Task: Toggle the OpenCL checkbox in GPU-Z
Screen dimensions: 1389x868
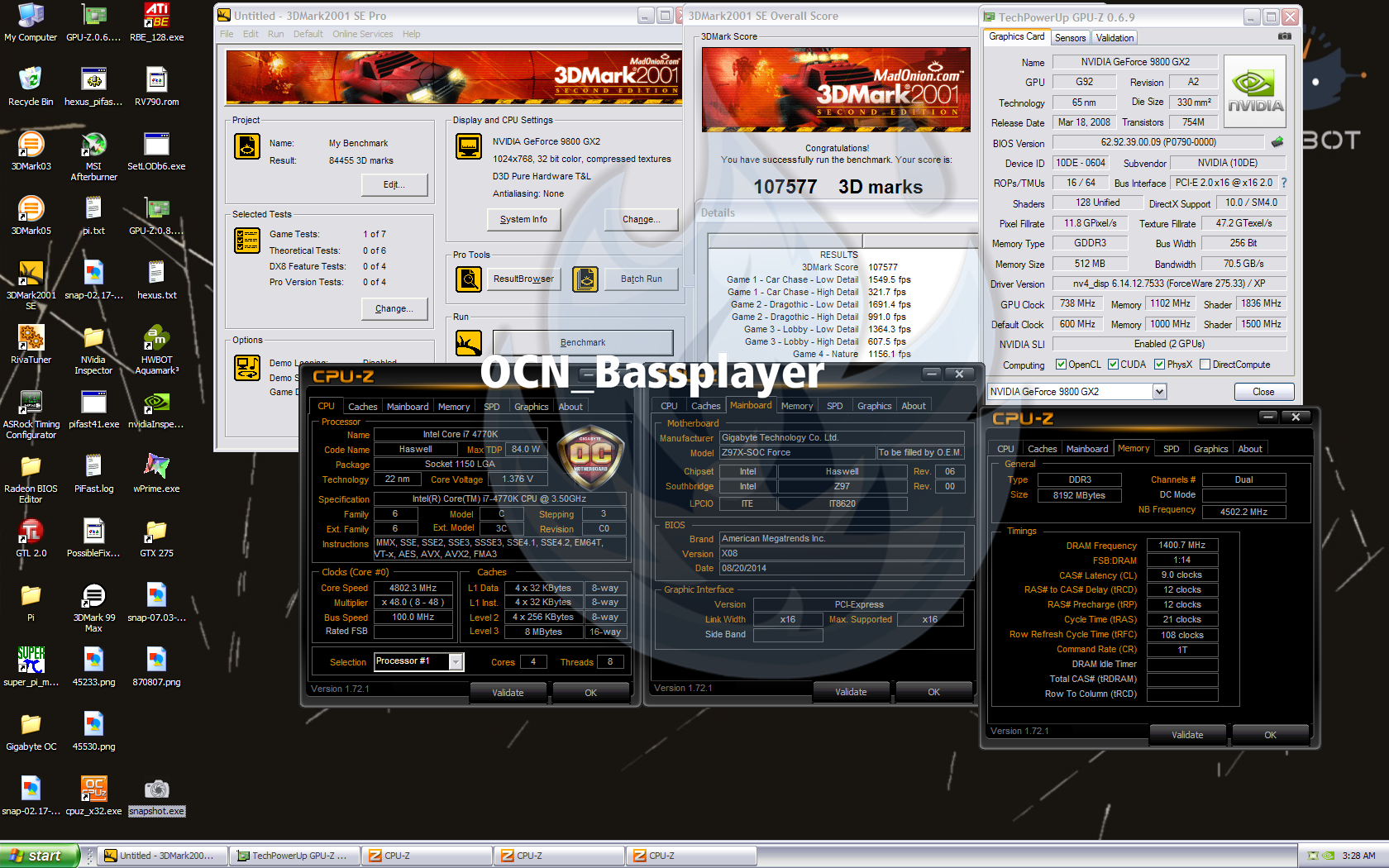Action: point(1061,365)
